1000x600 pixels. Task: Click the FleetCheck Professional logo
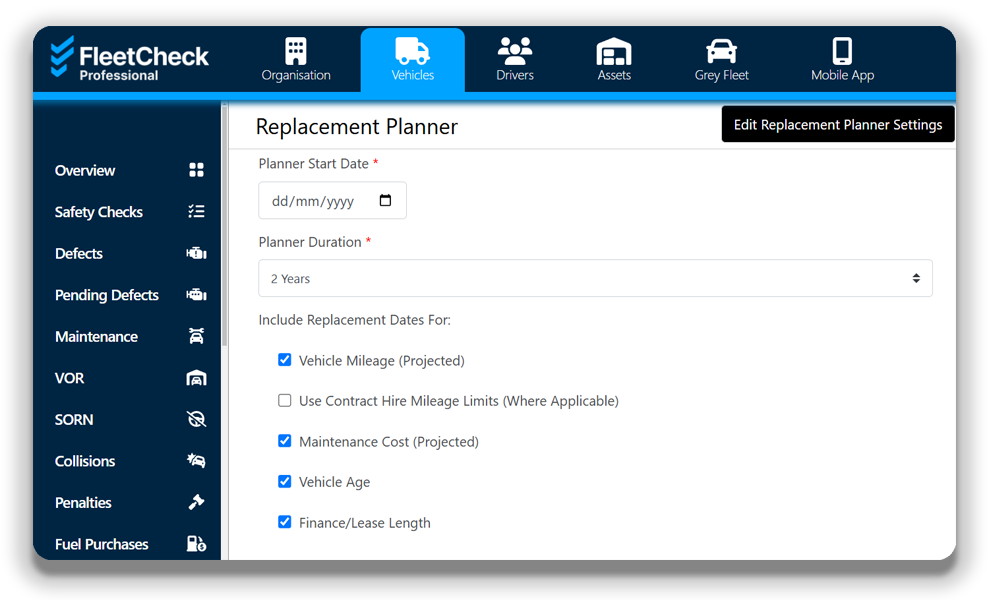[130, 59]
